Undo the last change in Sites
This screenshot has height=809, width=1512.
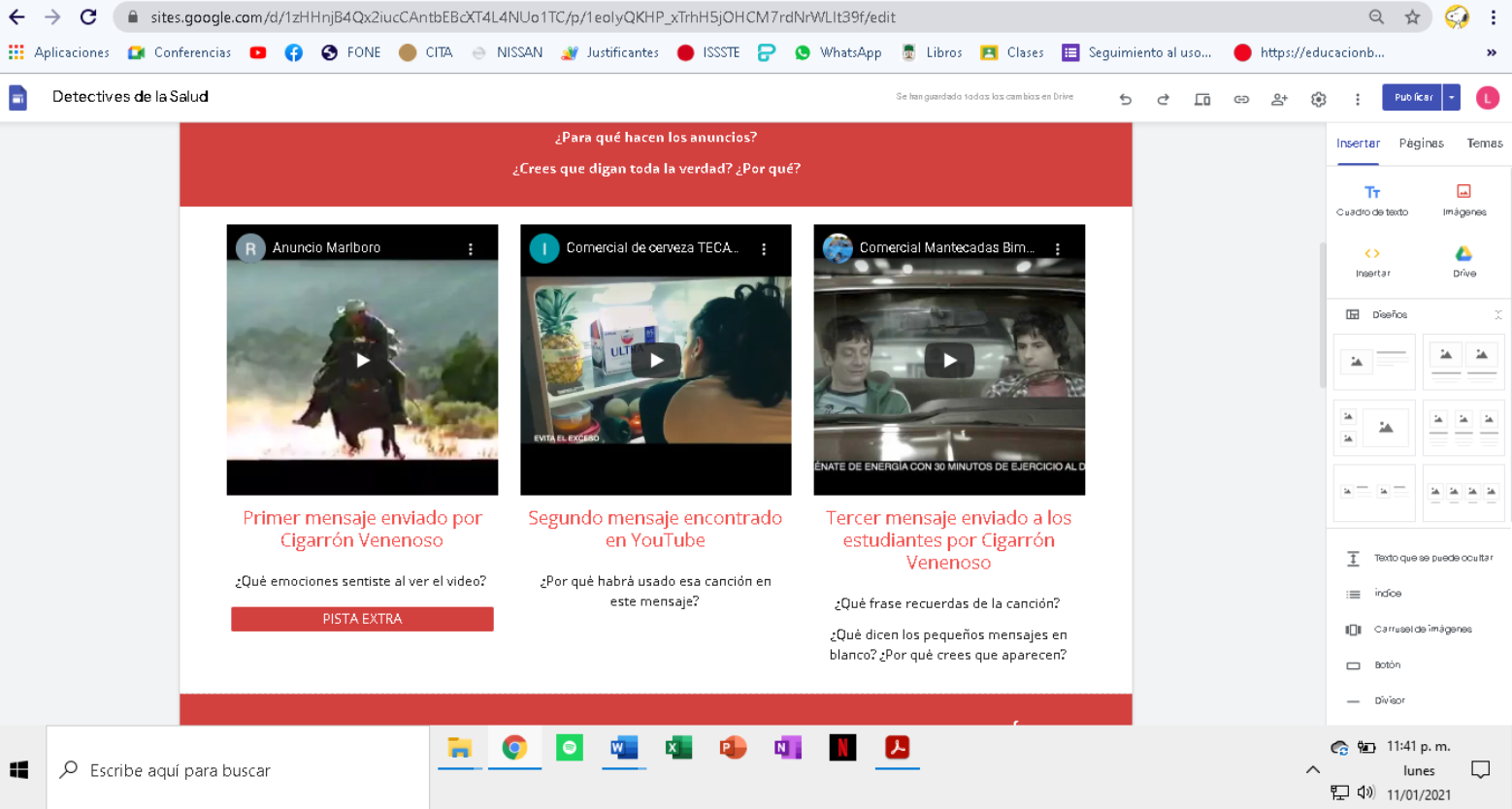[1126, 99]
